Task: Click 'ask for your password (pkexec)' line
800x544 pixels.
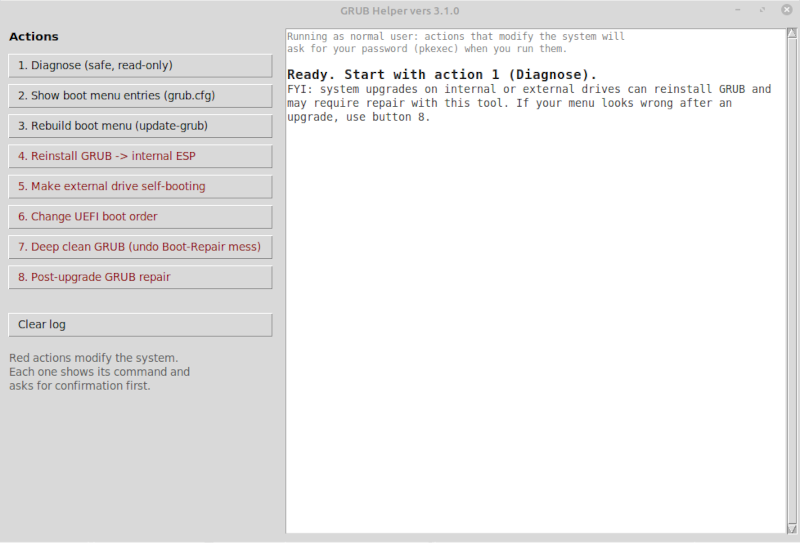Action: (427, 48)
